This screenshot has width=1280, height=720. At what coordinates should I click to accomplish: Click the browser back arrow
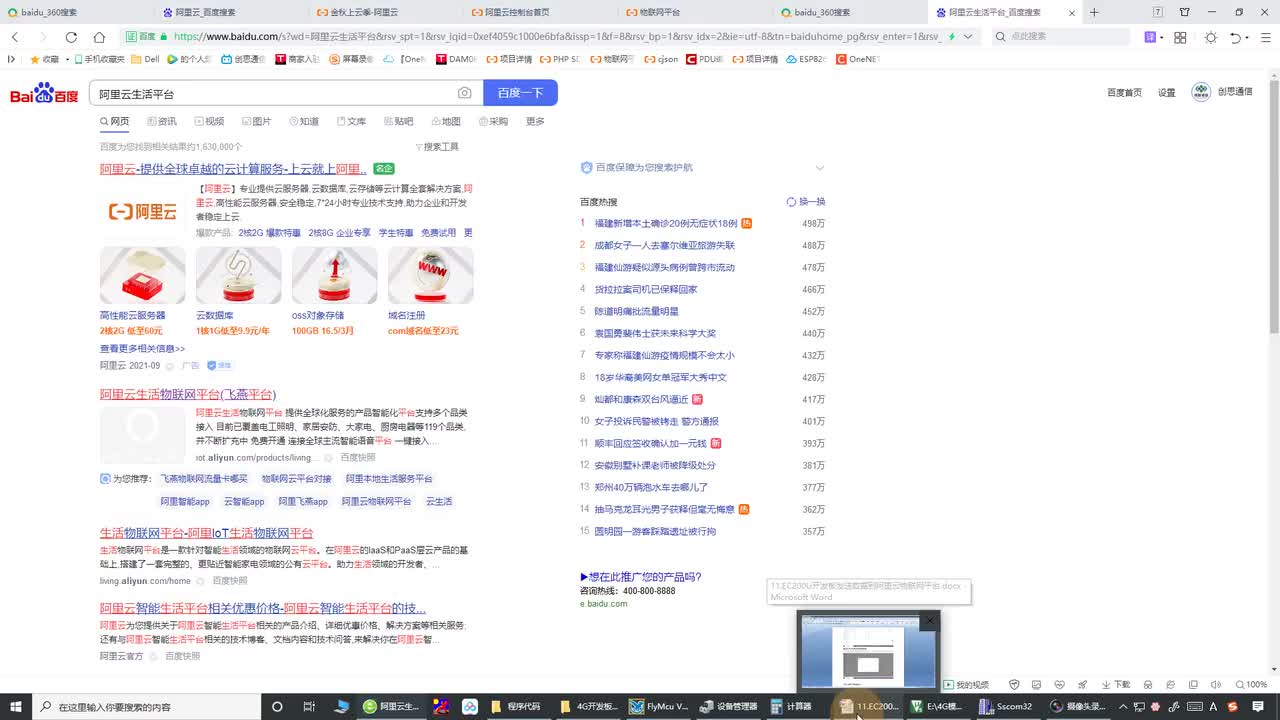pyautogui.click(x=15, y=37)
